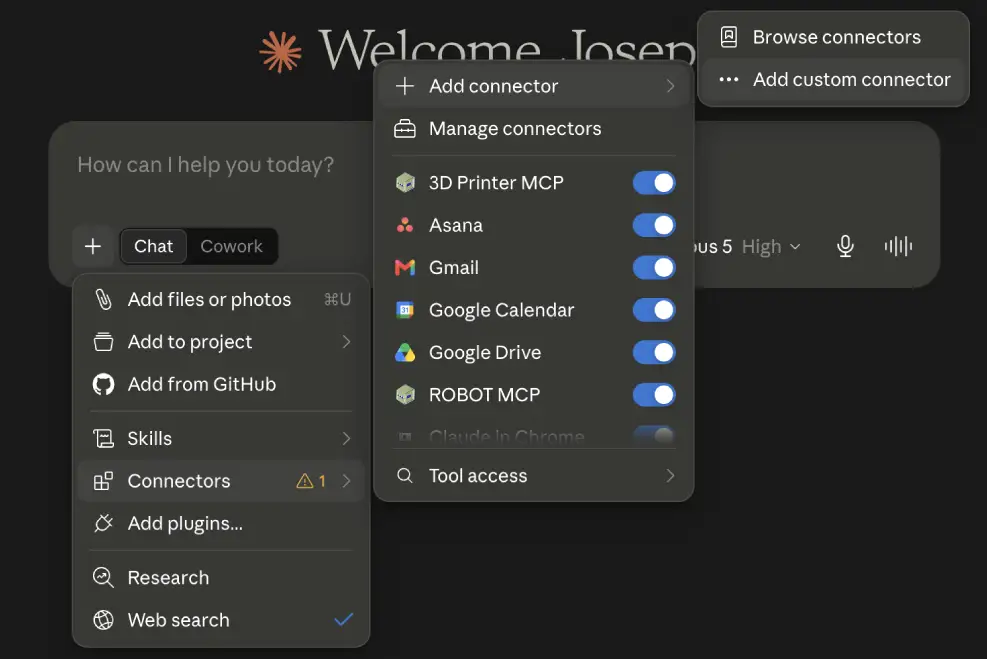Viewport: 987px width, 659px height.
Task: Click the Google Drive logo icon
Action: coord(405,352)
